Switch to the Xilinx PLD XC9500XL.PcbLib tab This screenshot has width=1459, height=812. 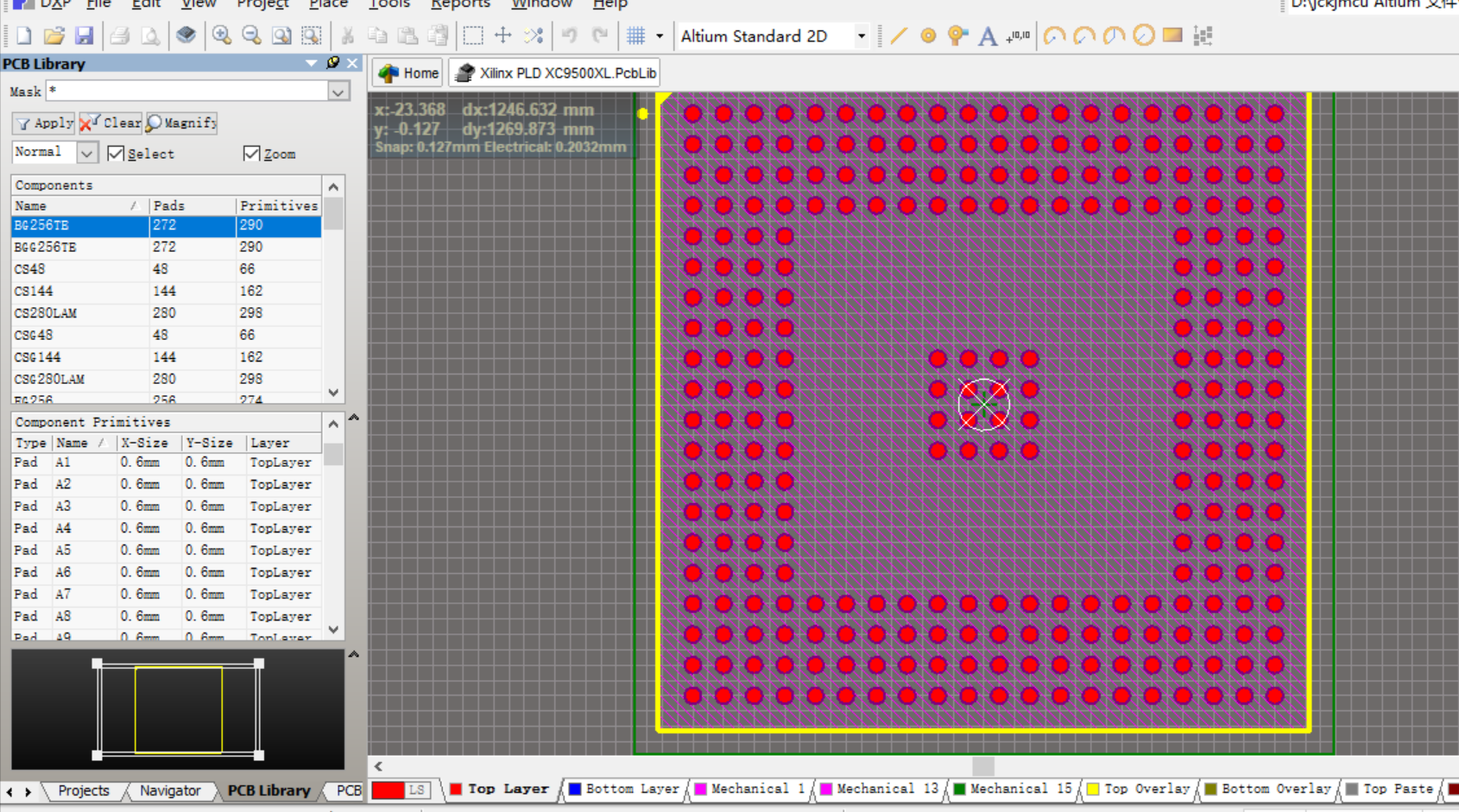tap(555, 73)
